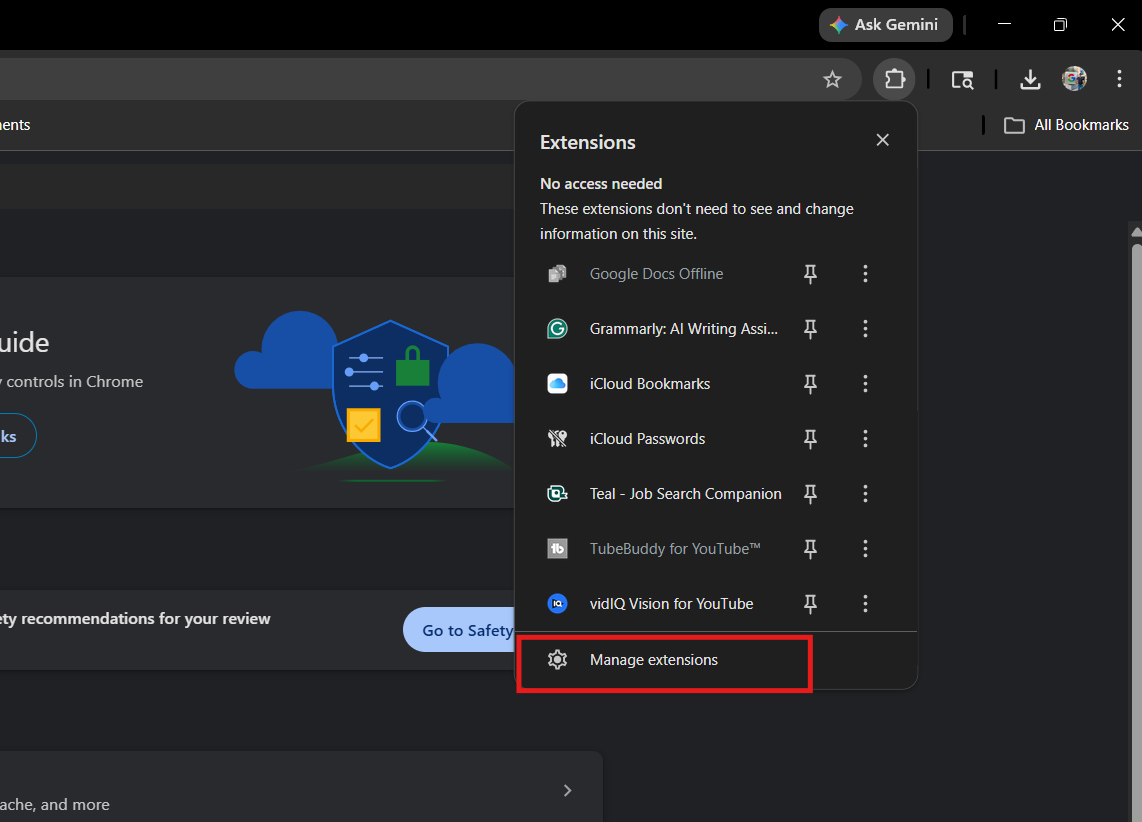The image size is (1142, 822).
Task: Open more options for Google Docs Offline
Action: (865, 274)
